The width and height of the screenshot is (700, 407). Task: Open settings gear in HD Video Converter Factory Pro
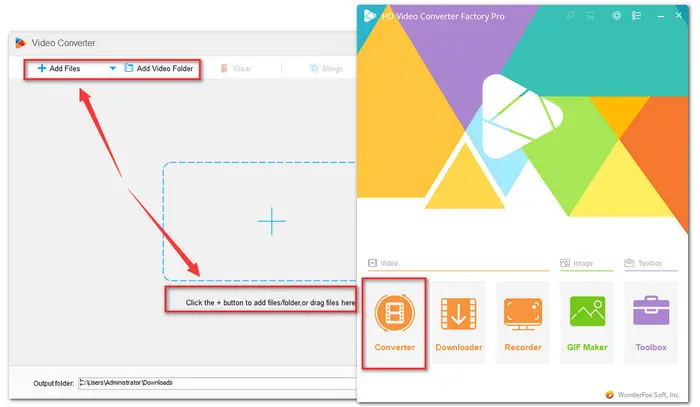(x=617, y=16)
